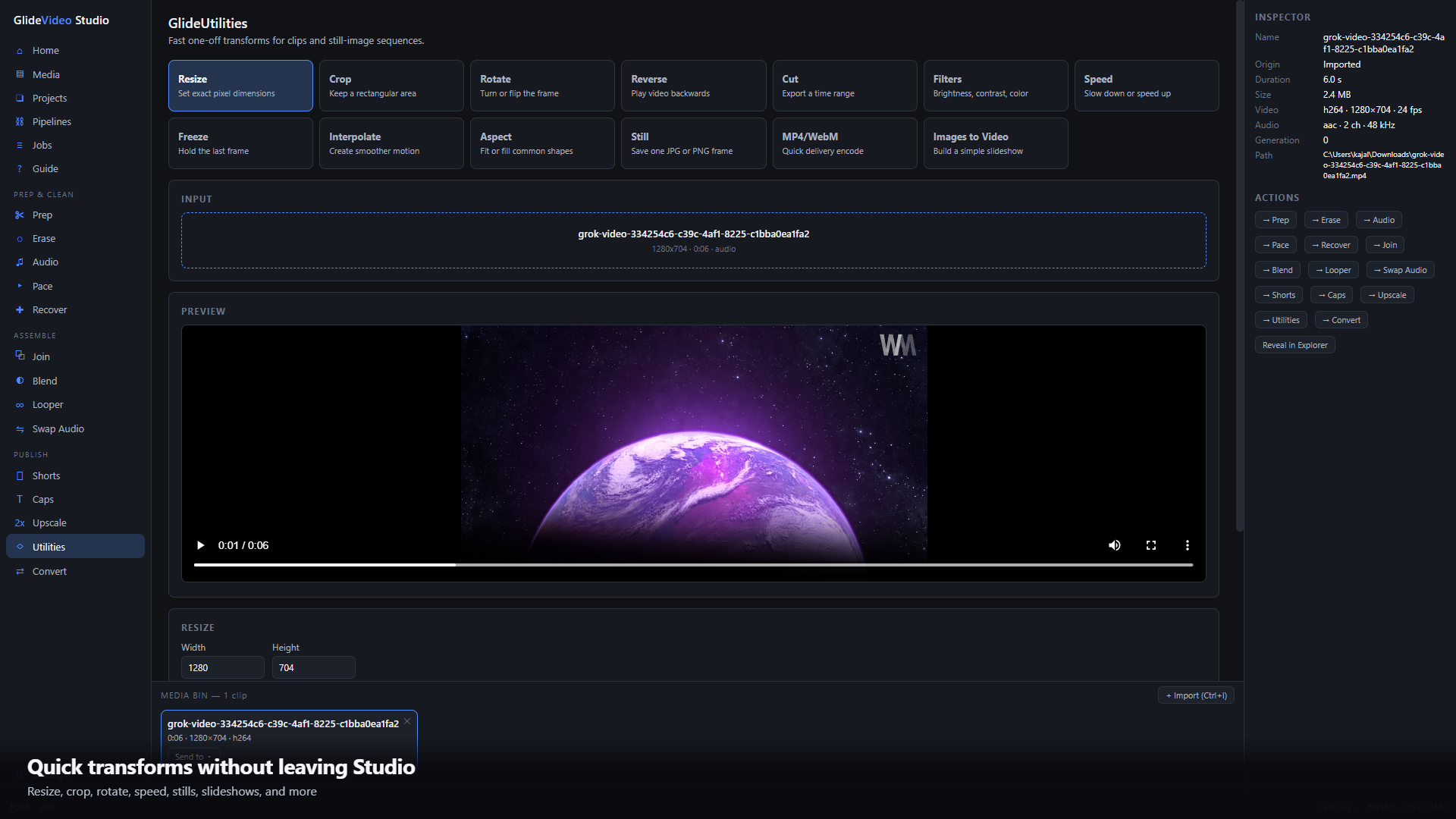Viewport: 1456px width, 819px height.
Task: Open the Pipelines sidebar icon
Action: click(x=20, y=122)
